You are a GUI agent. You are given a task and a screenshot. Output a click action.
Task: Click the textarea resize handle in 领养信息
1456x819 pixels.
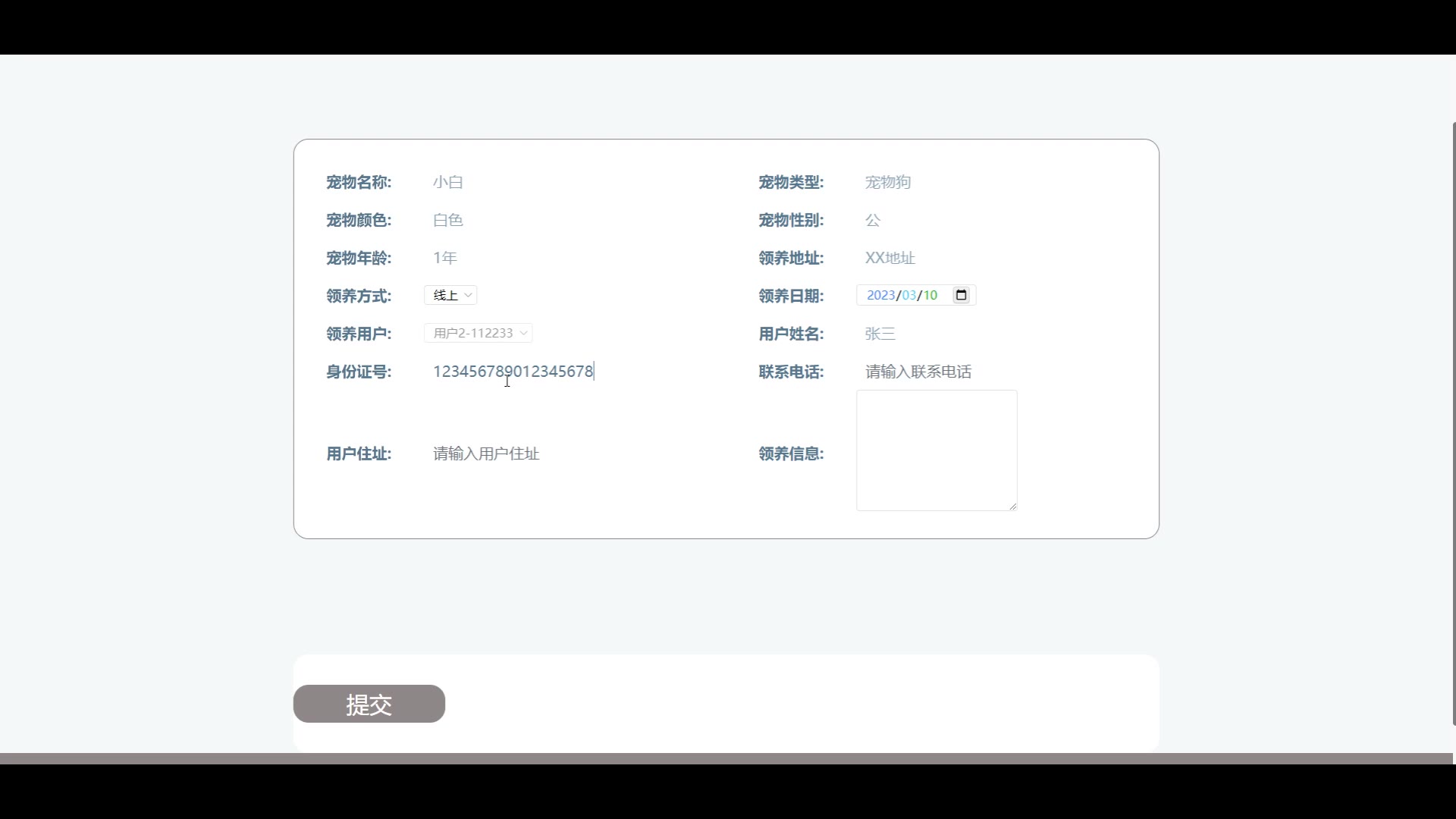pos(1012,506)
